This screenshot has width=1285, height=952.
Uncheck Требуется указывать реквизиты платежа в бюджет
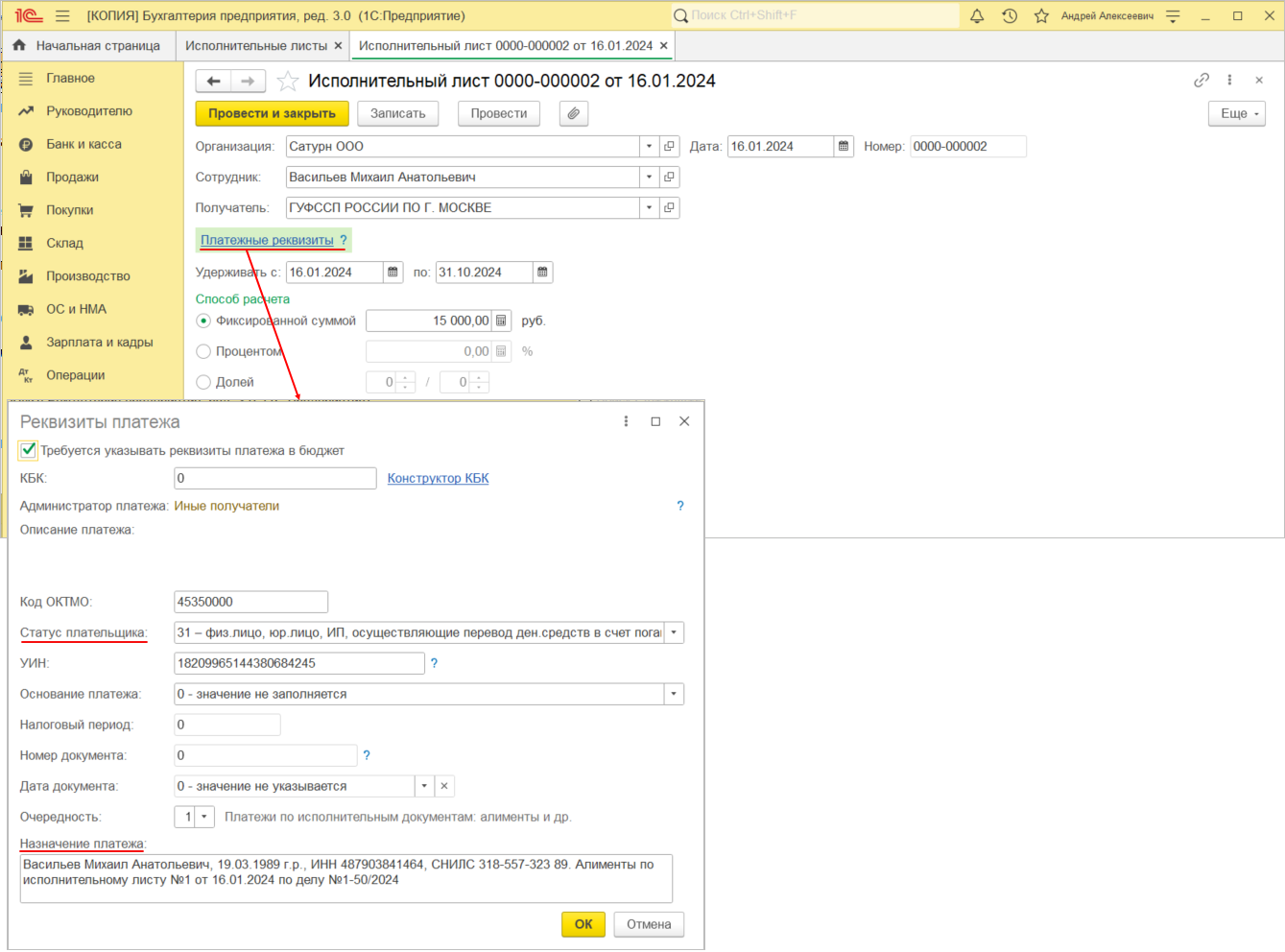(29, 450)
